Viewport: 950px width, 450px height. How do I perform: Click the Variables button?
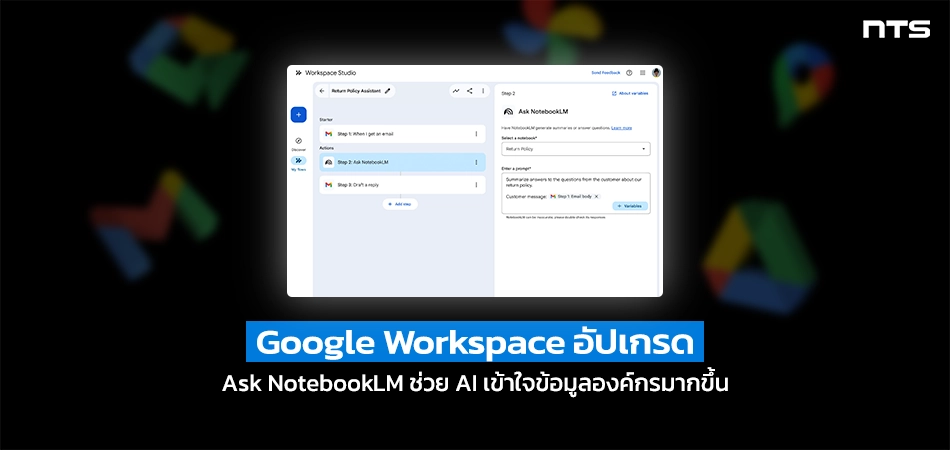(630, 206)
